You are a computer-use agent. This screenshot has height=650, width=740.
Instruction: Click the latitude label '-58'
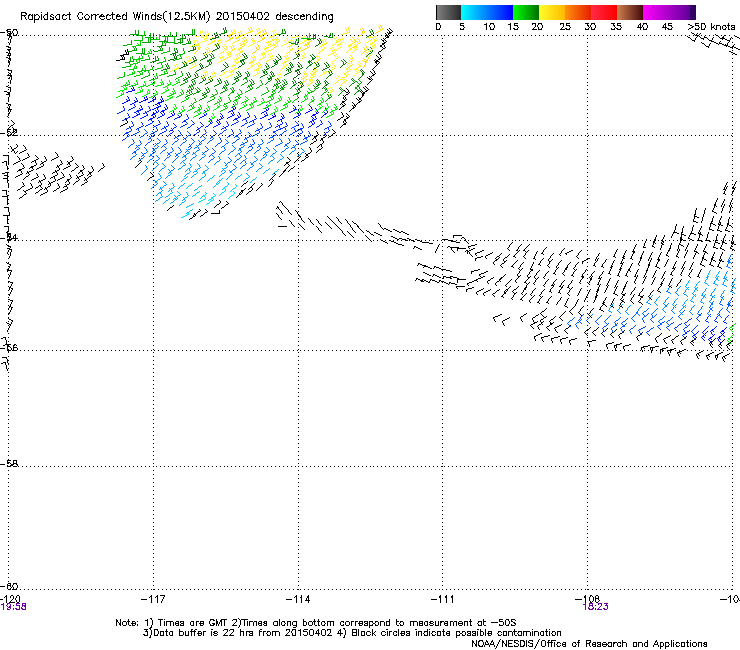(x=9, y=464)
